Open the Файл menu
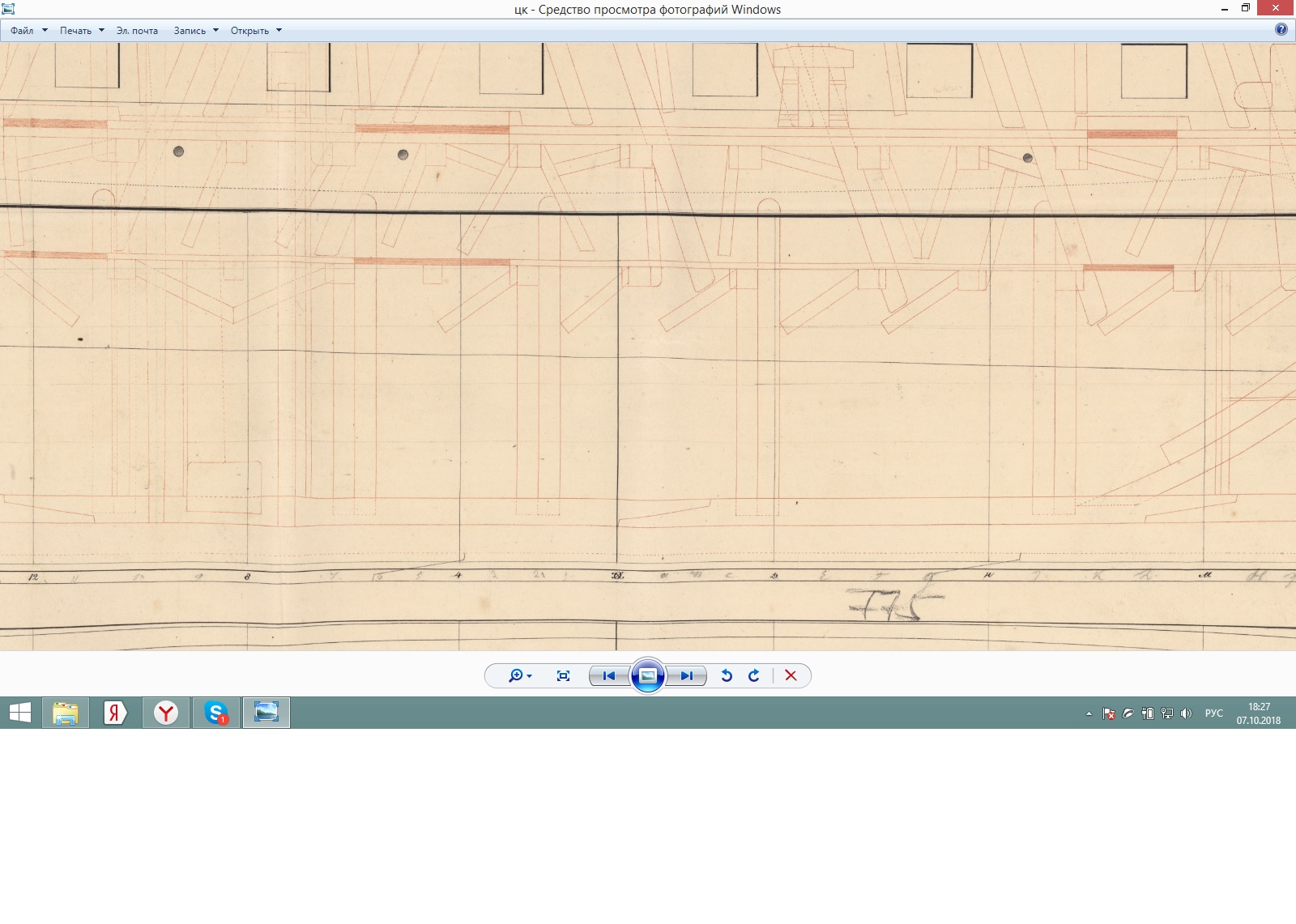This screenshot has height=924, width=1296. [x=22, y=31]
